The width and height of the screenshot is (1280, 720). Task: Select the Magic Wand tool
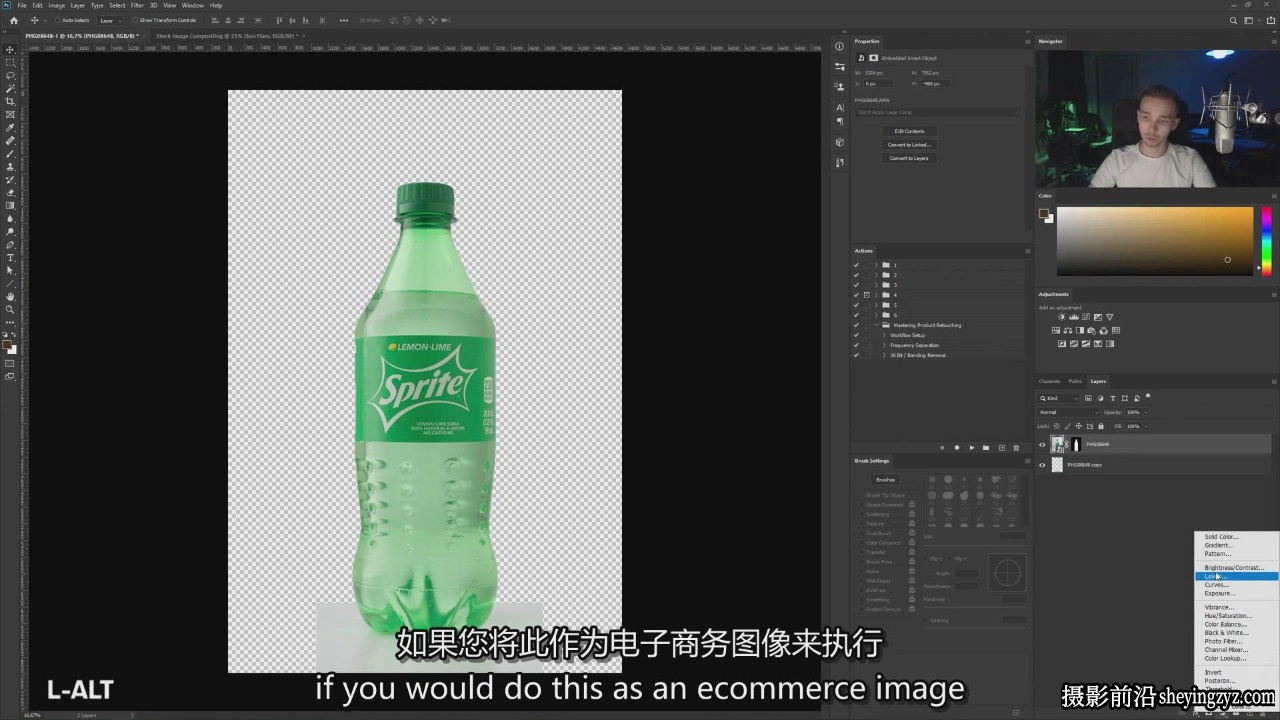pos(11,88)
